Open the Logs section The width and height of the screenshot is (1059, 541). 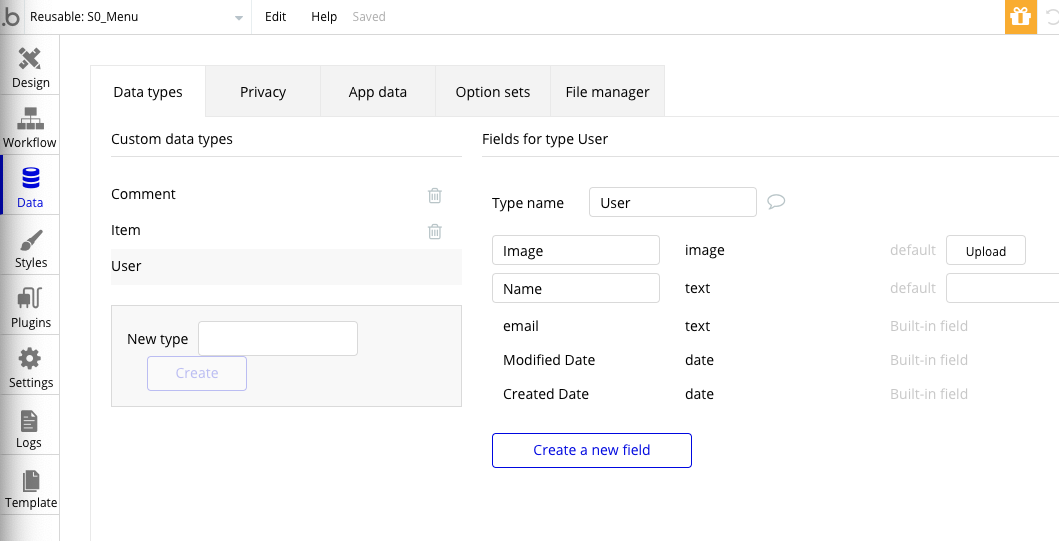click(x=30, y=428)
